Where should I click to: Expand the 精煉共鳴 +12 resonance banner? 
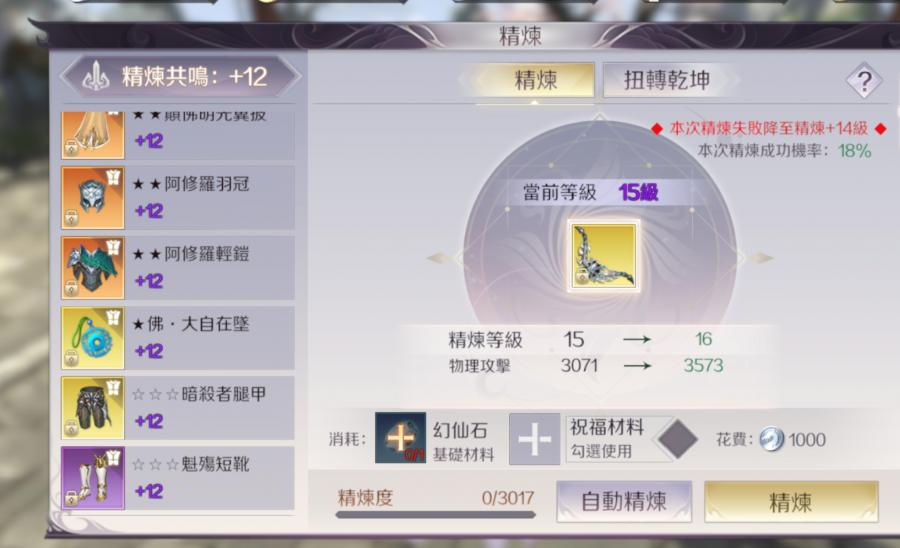[181, 76]
